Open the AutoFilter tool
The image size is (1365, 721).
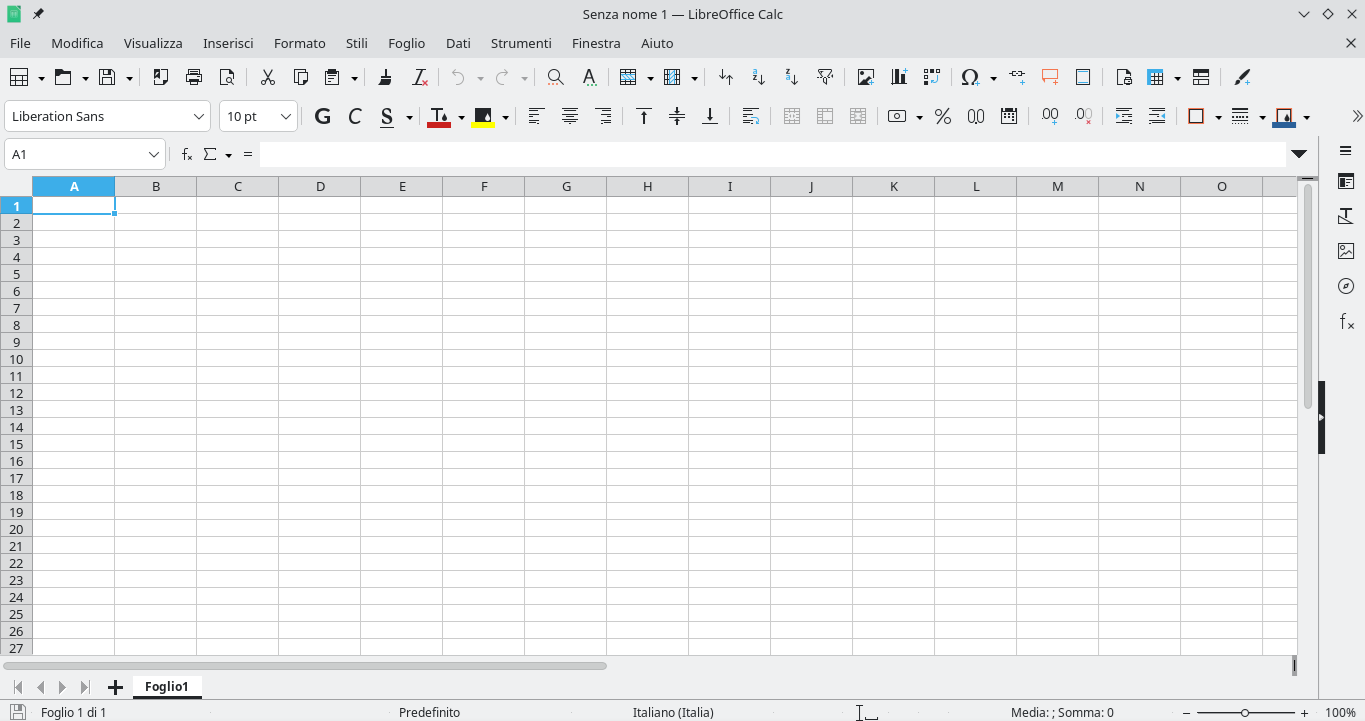click(824, 77)
